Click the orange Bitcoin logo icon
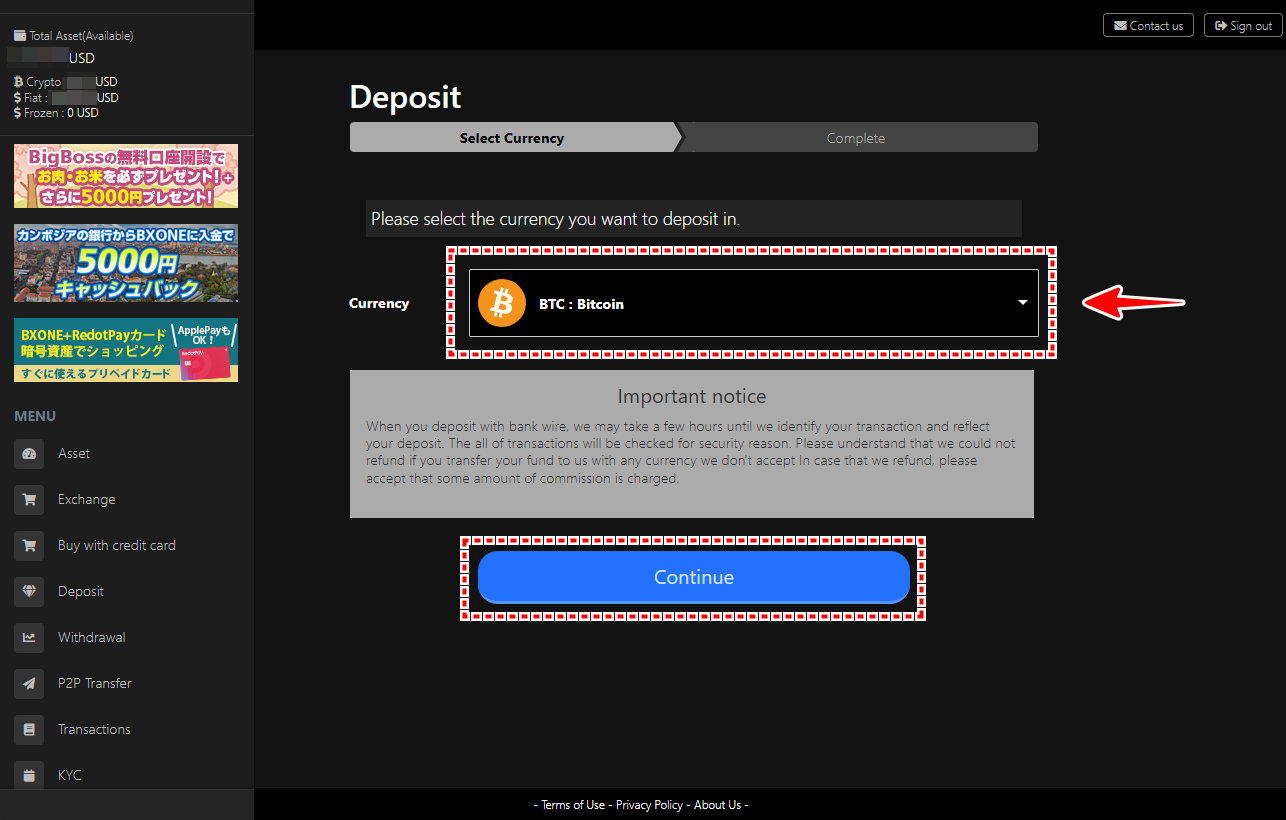This screenshot has height=820, width=1286. [x=502, y=303]
